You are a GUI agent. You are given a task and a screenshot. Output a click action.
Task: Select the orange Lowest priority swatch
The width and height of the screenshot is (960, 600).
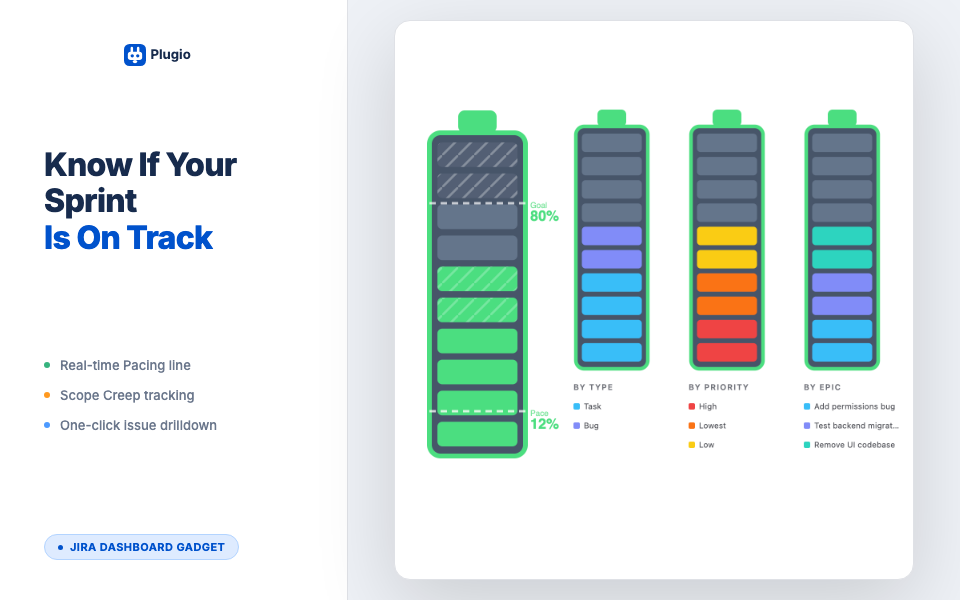692,426
